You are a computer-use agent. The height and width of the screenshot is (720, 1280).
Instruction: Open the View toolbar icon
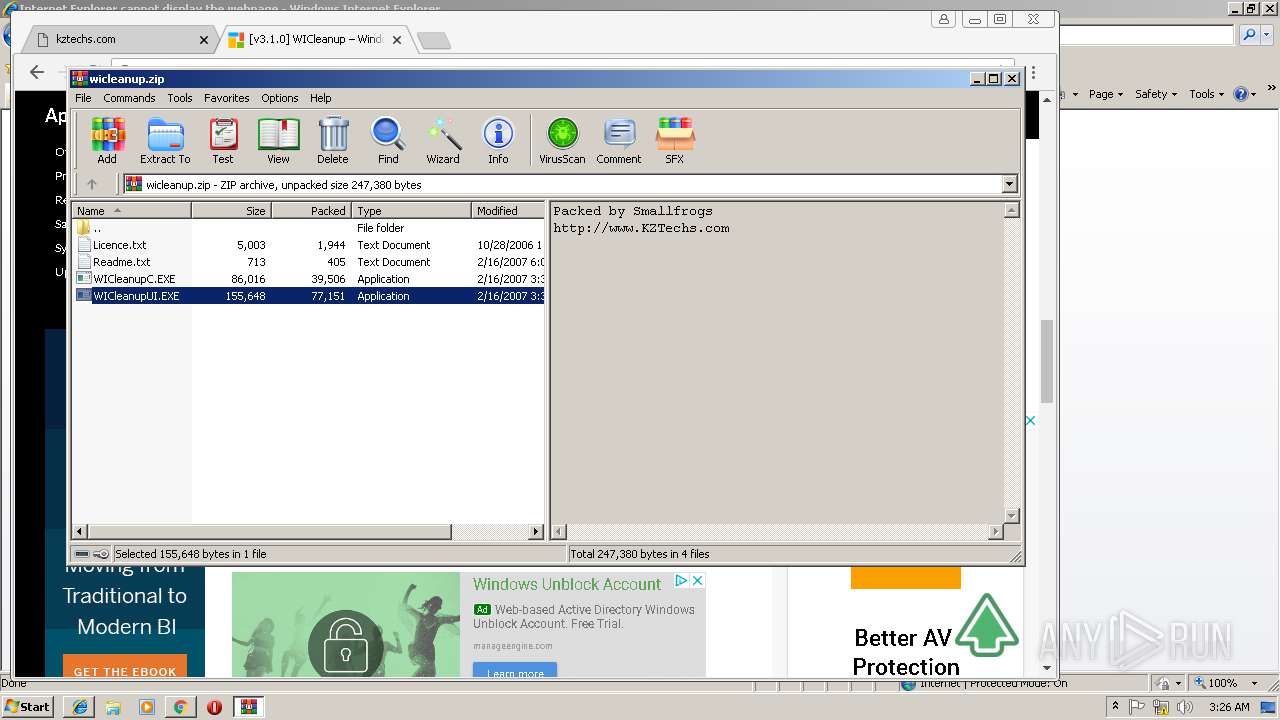278,140
